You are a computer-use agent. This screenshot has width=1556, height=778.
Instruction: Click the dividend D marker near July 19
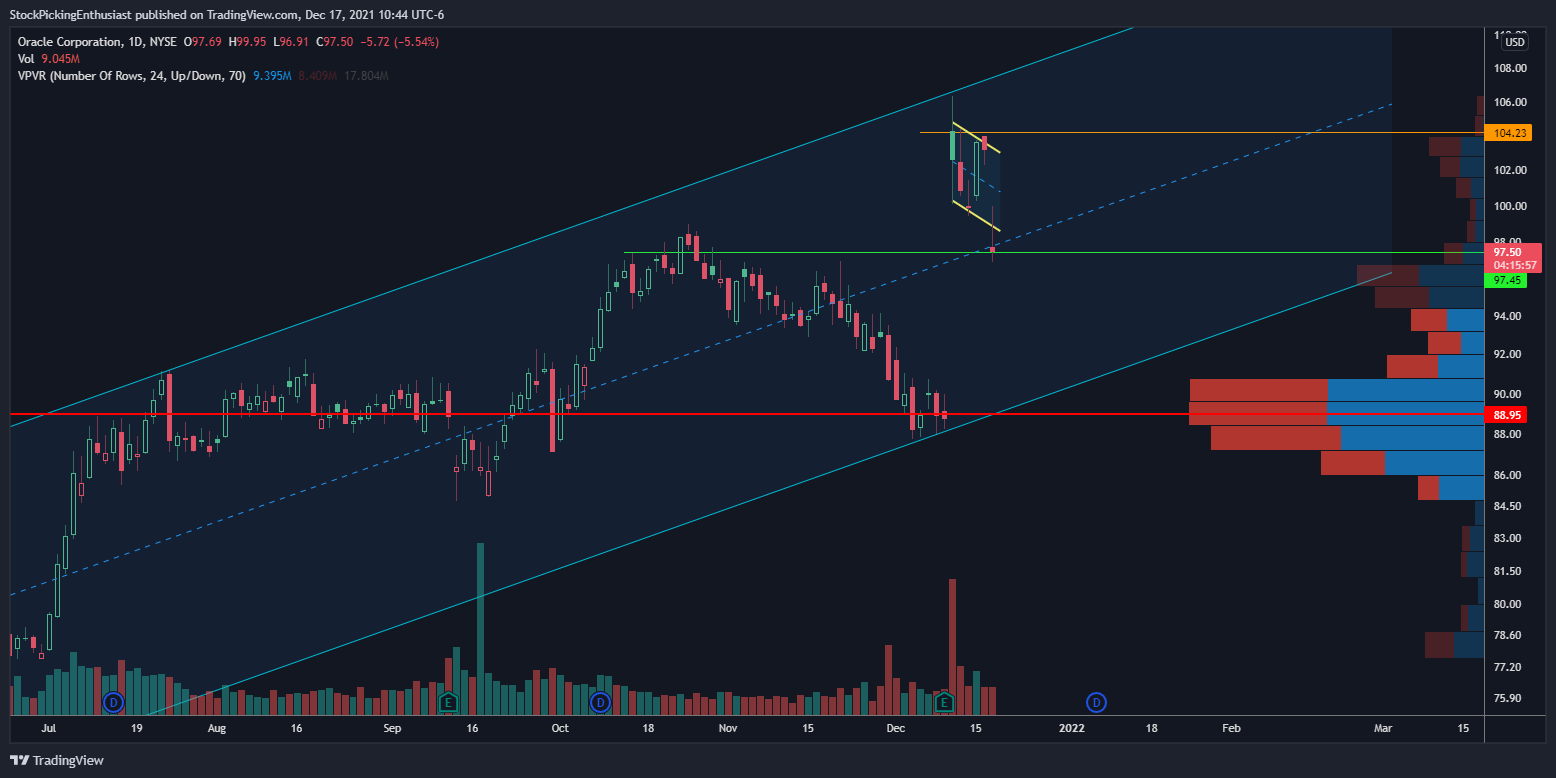click(113, 703)
